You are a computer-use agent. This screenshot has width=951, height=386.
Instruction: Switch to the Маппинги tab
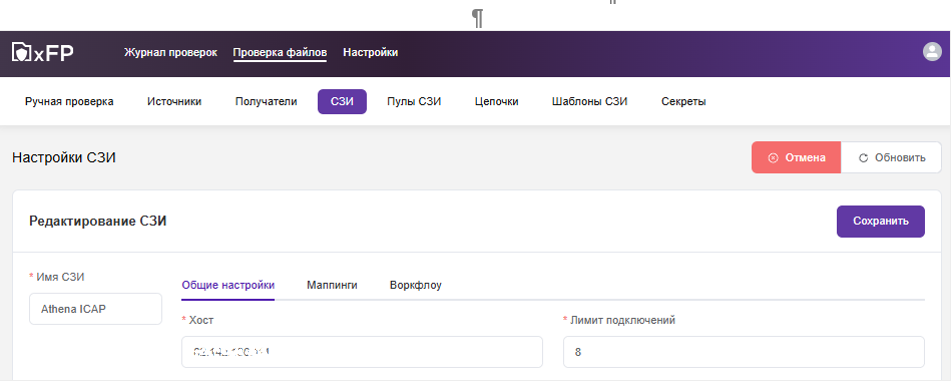click(x=332, y=286)
